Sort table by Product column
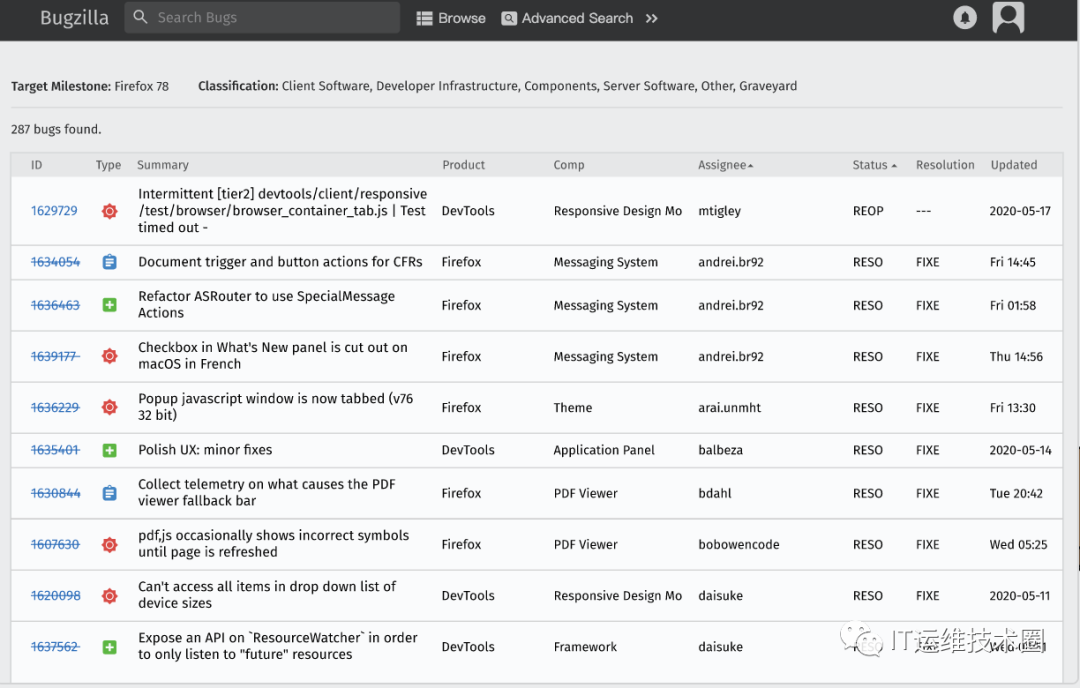This screenshot has height=688, width=1080. point(464,165)
